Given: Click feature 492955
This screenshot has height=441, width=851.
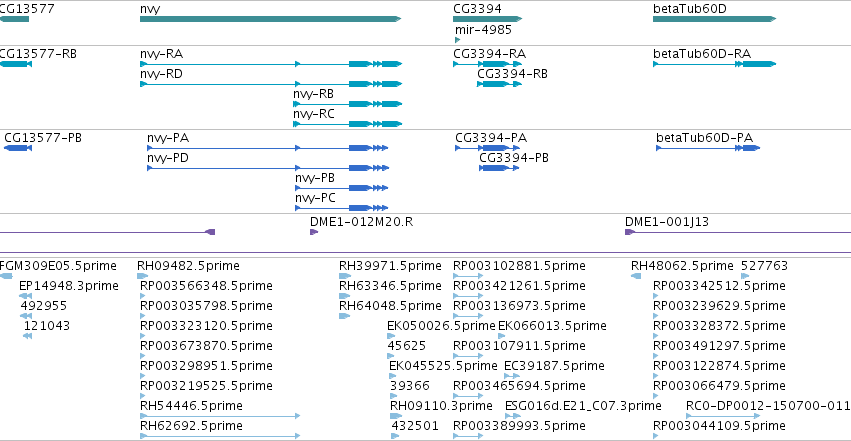Looking at the screenshot, I should coord(27,316).
